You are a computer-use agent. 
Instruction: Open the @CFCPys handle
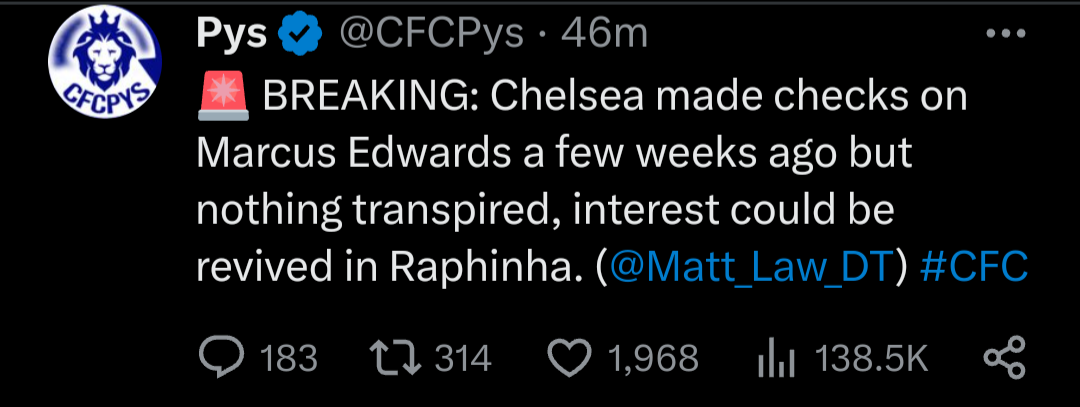pos(432,35)
